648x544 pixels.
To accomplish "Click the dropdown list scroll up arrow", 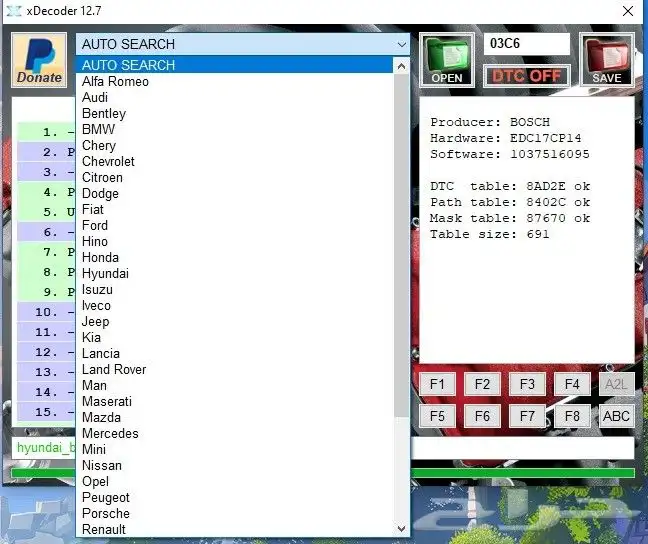I will tap(401, 66).
